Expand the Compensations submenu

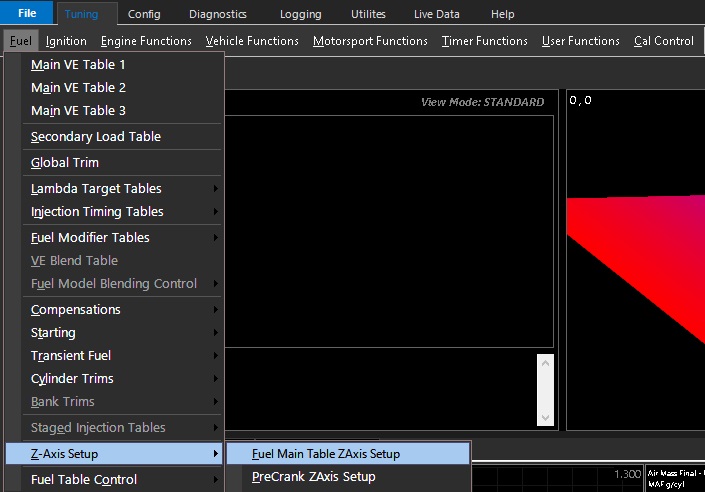(x=76, y=310)
